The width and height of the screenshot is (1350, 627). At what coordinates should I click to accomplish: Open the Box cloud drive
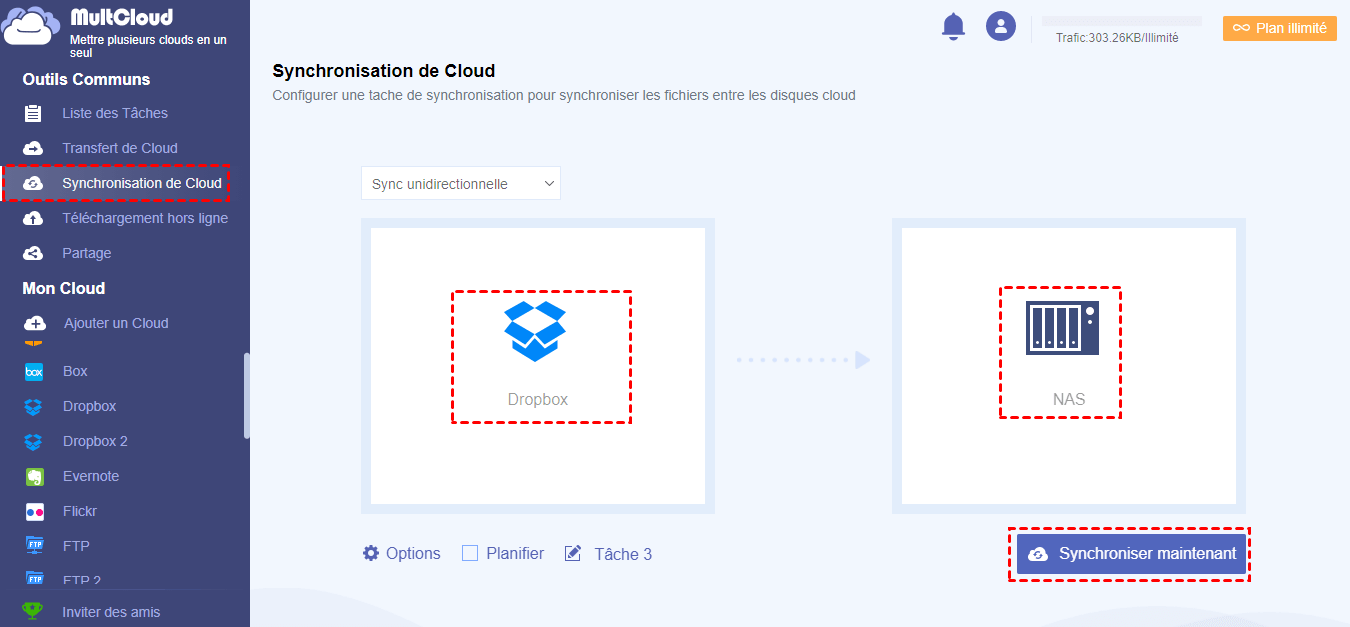click(75, 371)
